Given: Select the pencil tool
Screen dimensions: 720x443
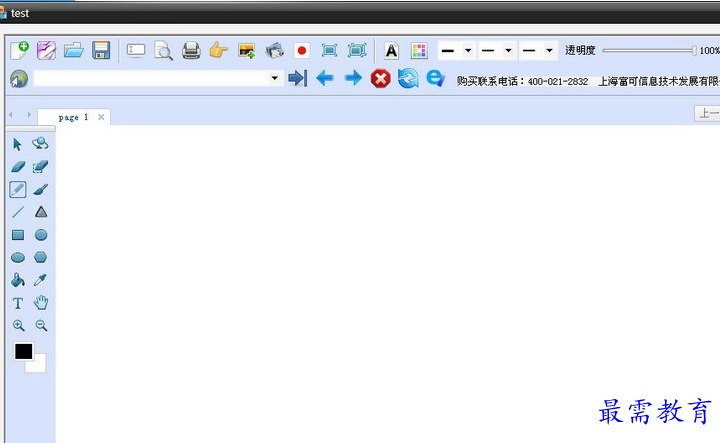Looking at the screenshot, I should click(x=17, y=189).
